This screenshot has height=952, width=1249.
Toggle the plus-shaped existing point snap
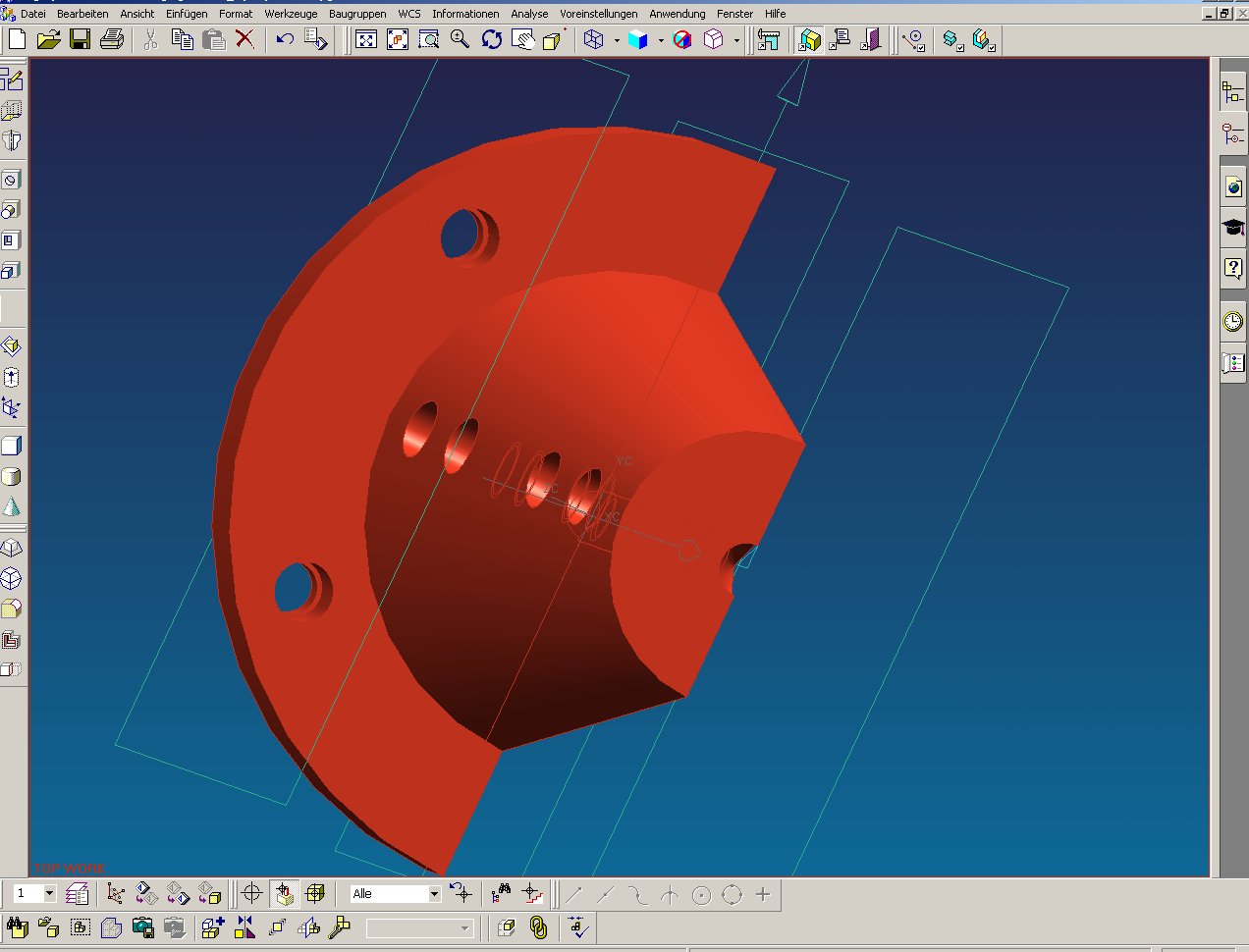click(764, 894)
